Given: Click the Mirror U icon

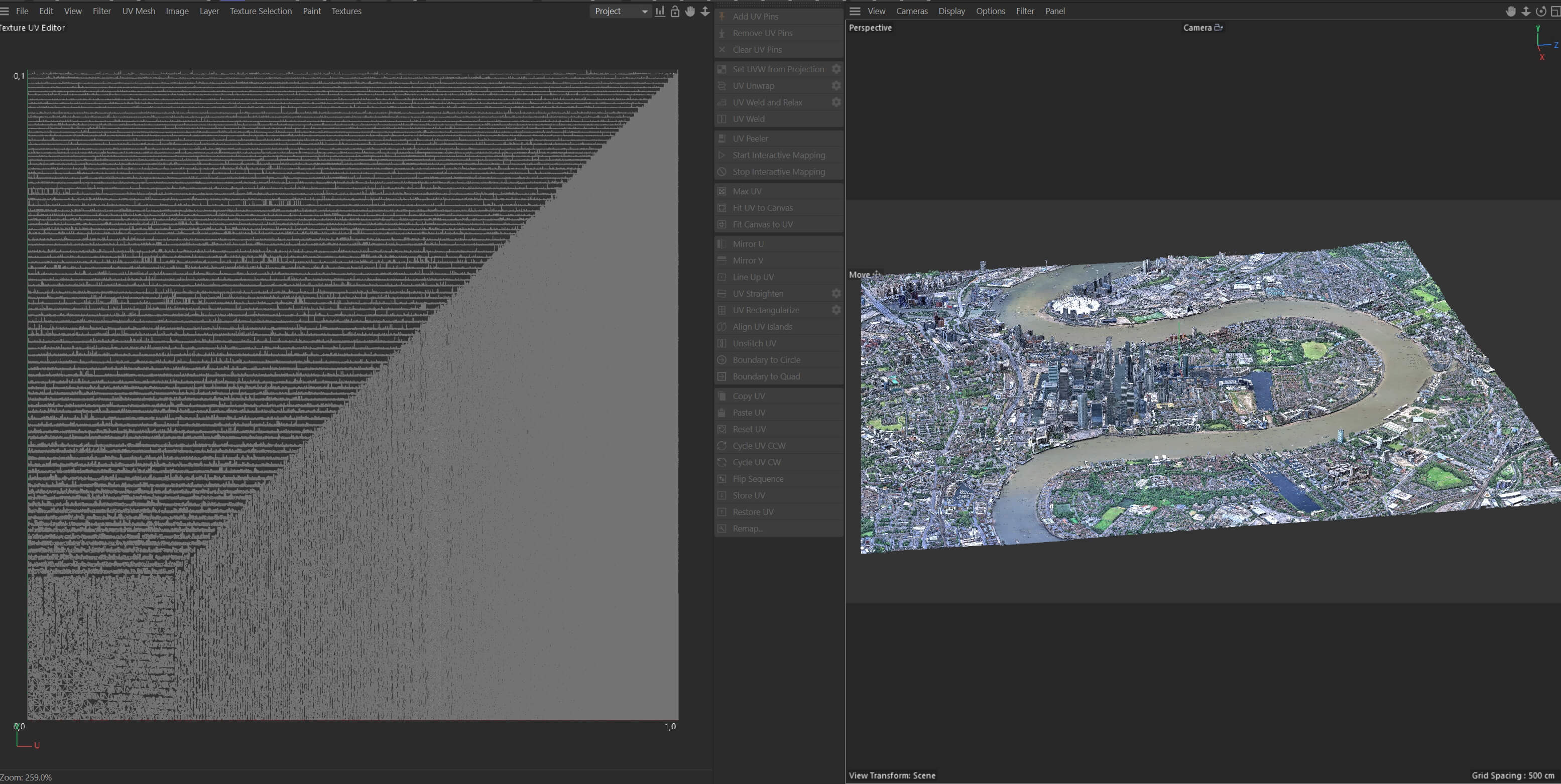Looking at the screenshot, I should click(x=722, y=243).
